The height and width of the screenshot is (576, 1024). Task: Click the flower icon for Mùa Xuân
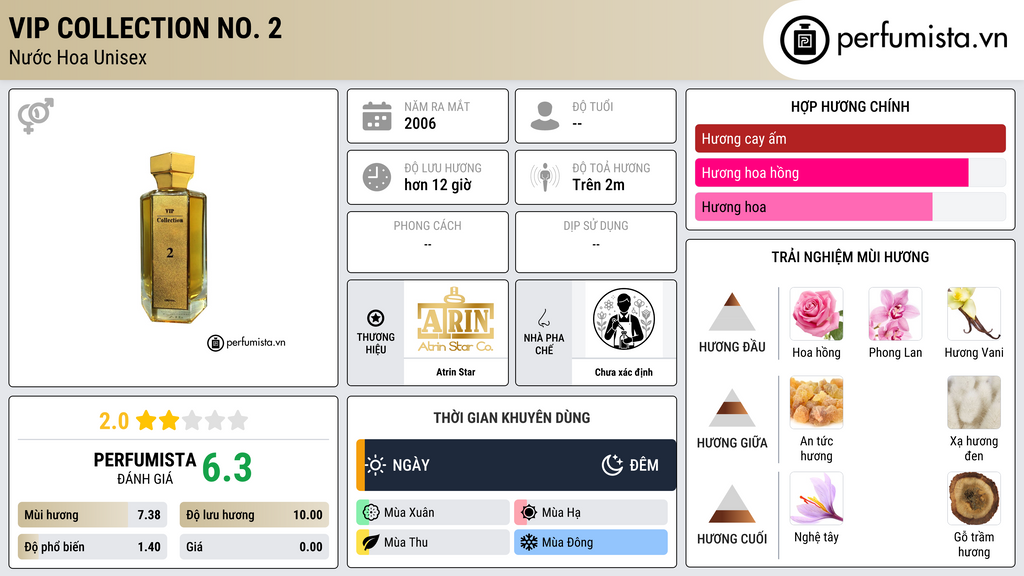click(x=371, y=513)
